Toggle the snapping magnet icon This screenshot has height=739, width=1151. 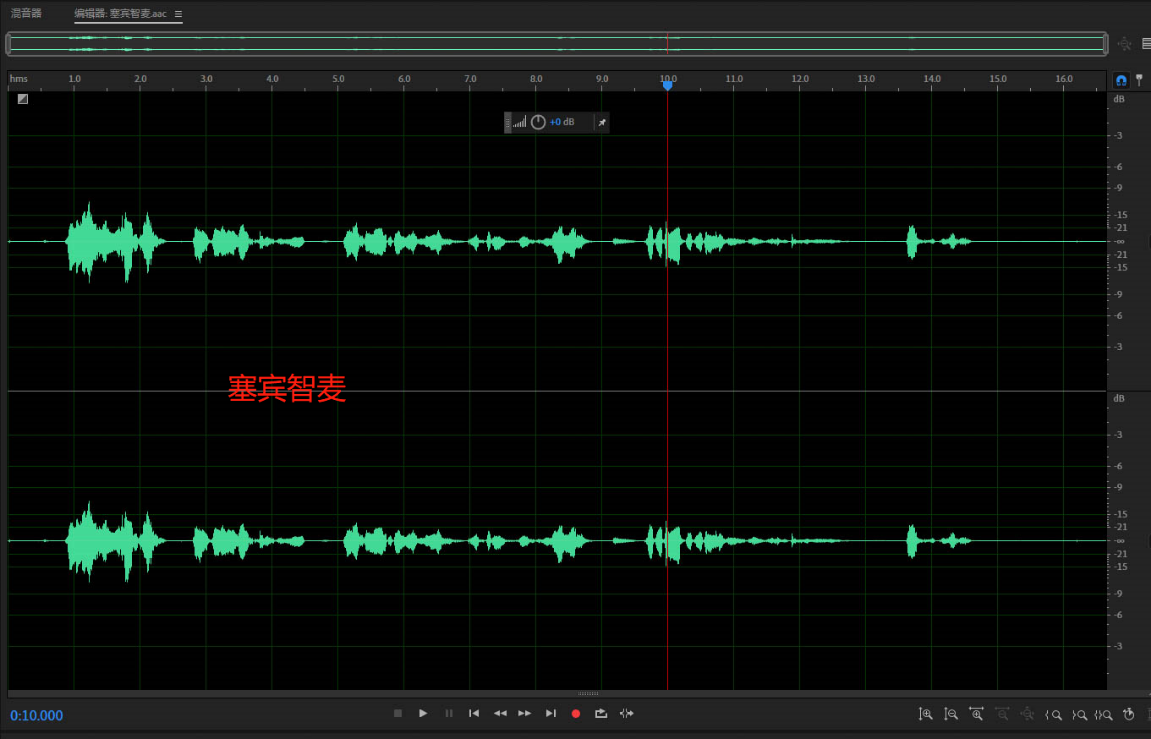[x=1121, y=80]
